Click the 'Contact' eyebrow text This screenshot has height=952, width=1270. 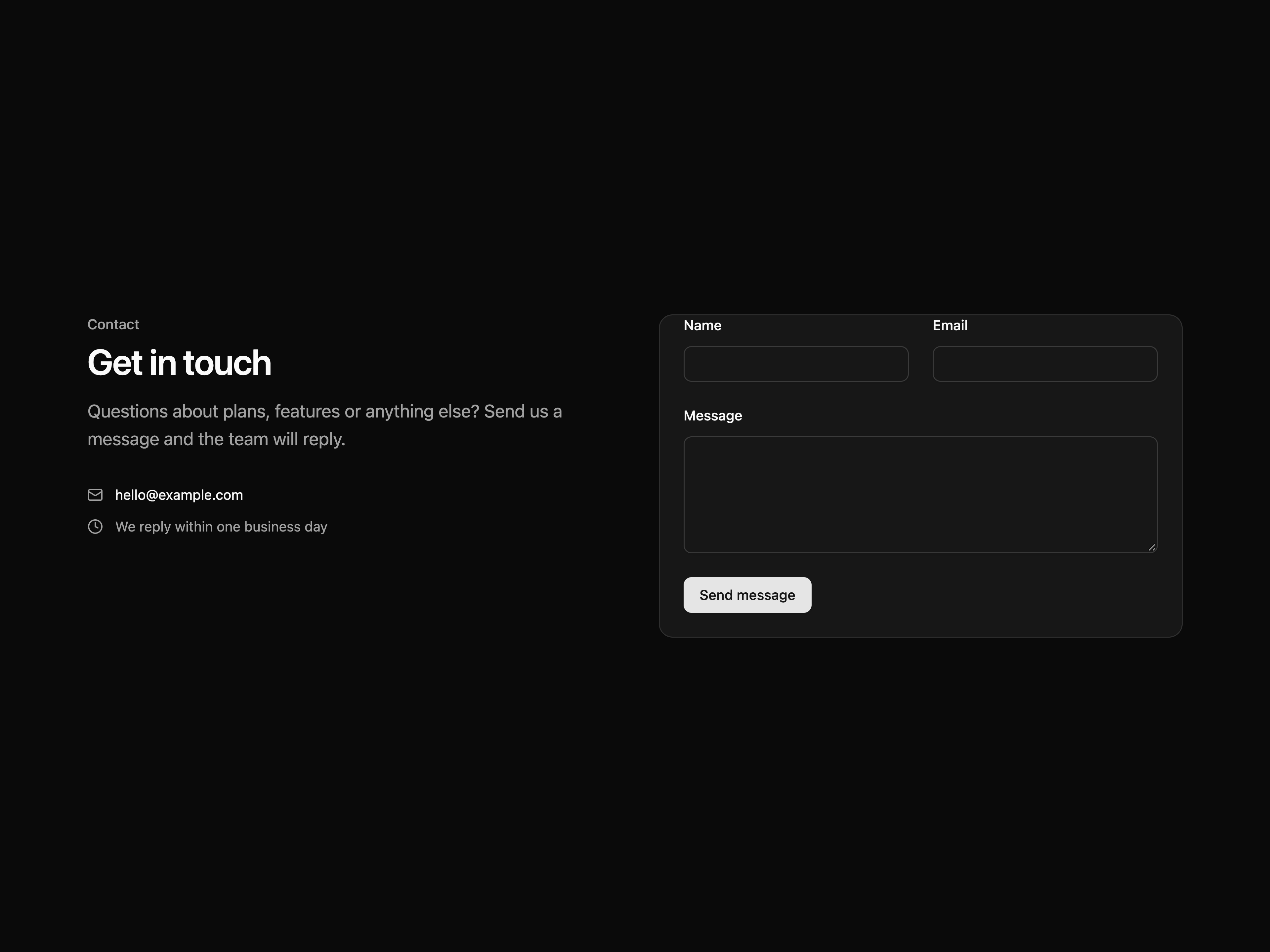(113, 324)
